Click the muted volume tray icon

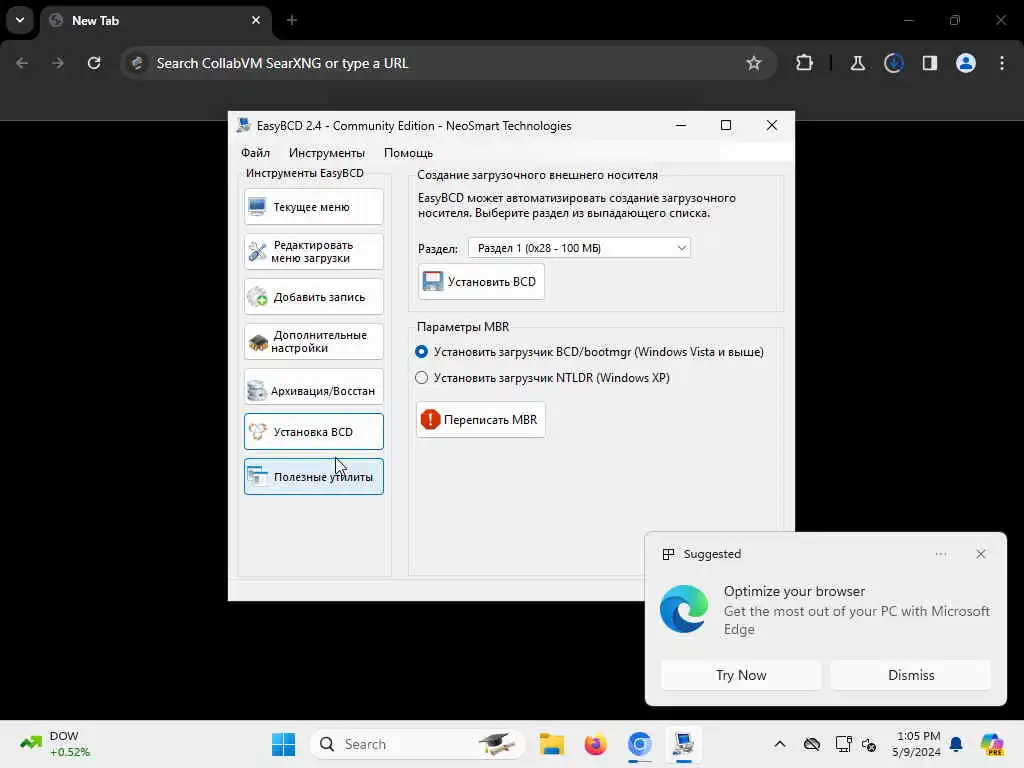869,744
